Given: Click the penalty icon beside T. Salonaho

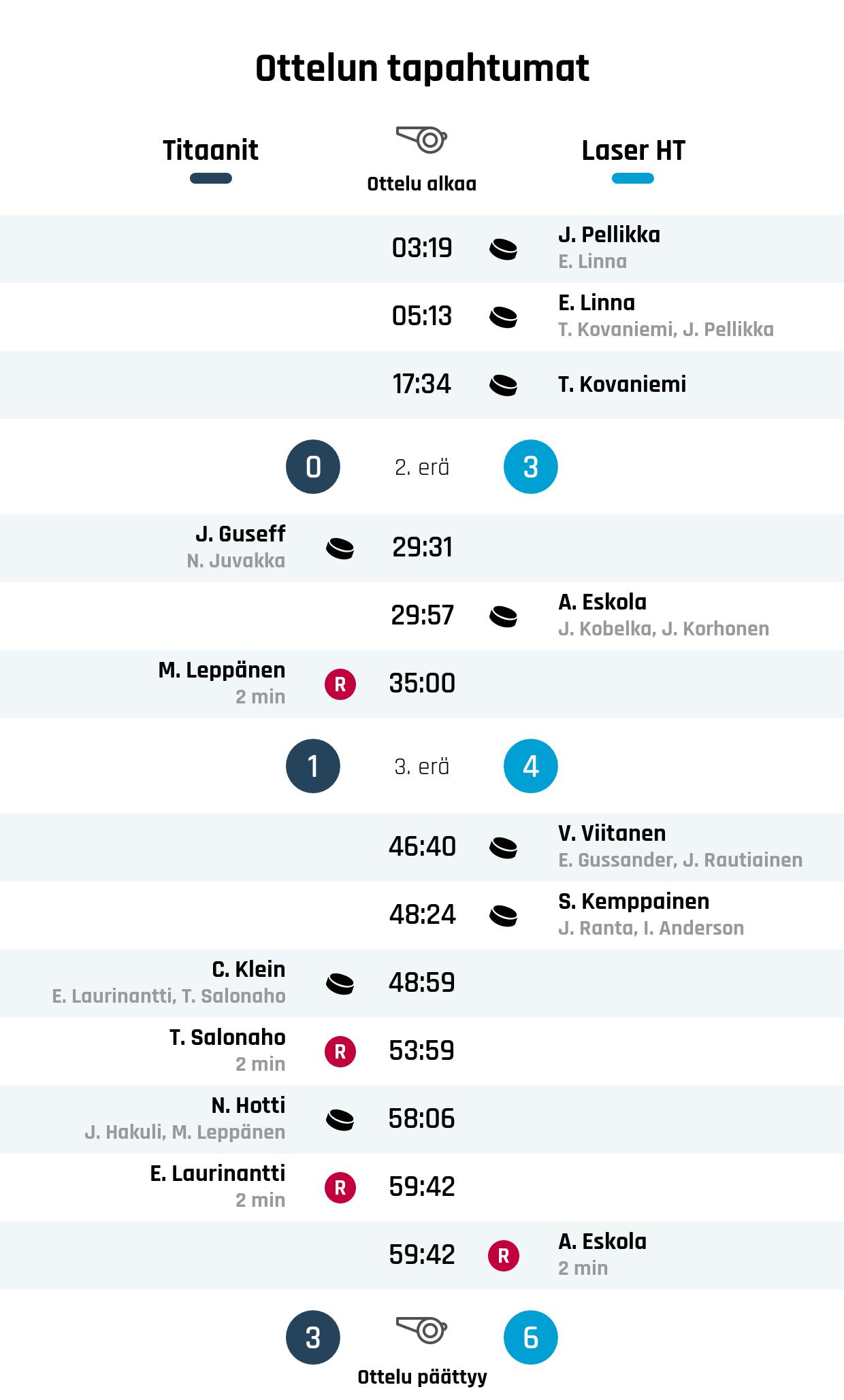Looking at the screenshot, I should pyautogui.click(x=340, y=1052).
